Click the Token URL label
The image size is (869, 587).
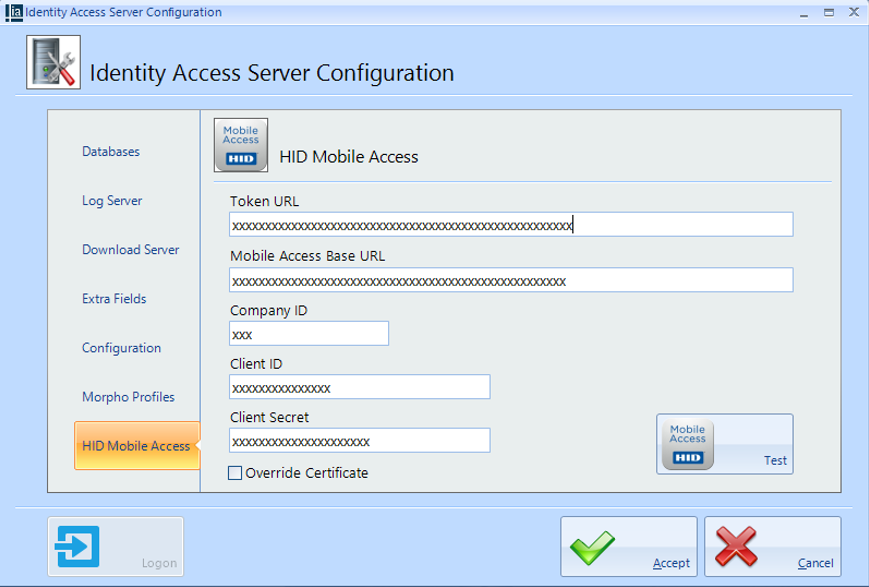[x=264, y=201]
